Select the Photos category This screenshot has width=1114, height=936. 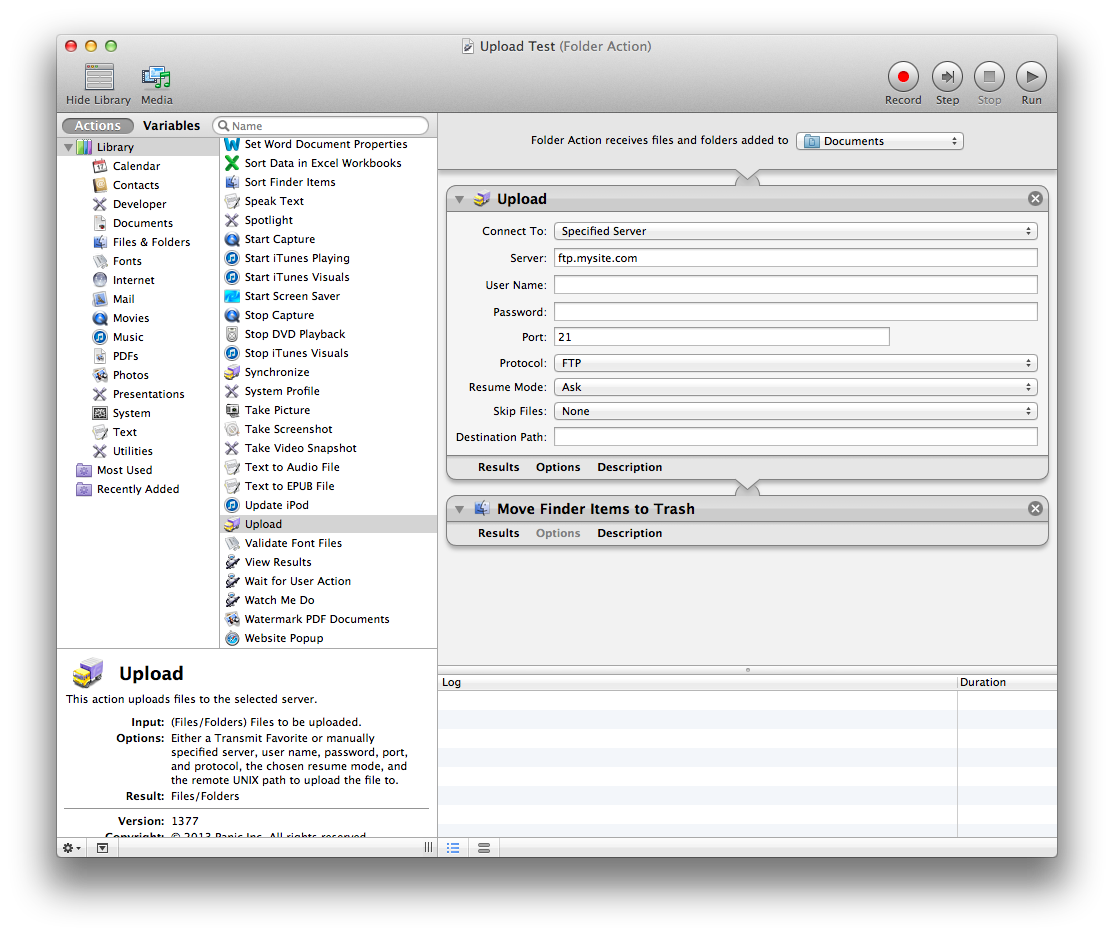(x=131, y=376)
